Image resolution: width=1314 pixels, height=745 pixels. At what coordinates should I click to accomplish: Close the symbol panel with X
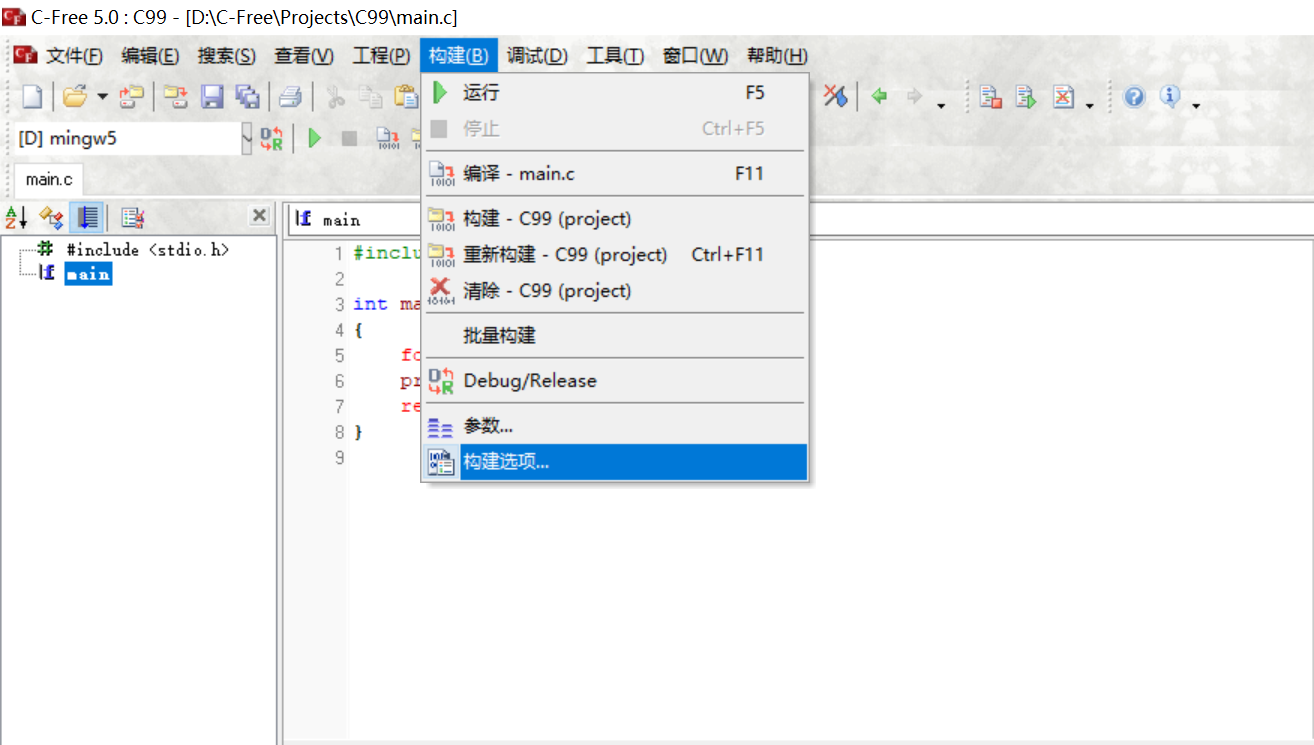coord(259,215)
